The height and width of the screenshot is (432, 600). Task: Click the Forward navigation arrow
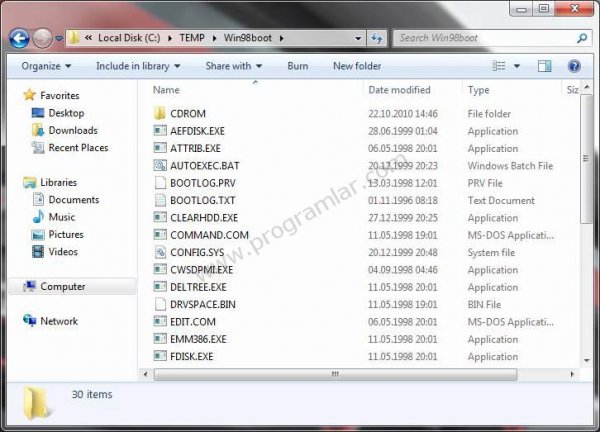tap(42, 38)
